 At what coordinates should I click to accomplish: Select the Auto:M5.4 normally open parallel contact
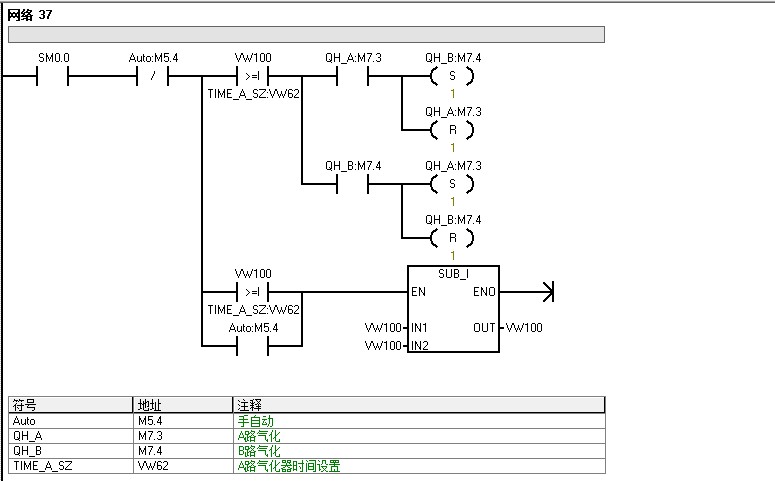pos(253,346)
